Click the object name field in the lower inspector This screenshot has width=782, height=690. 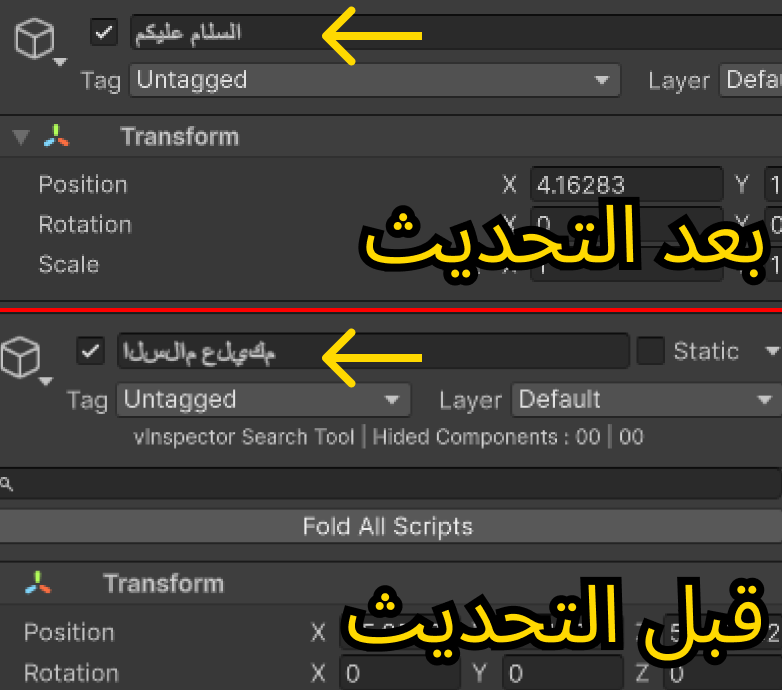pos(373,351)
